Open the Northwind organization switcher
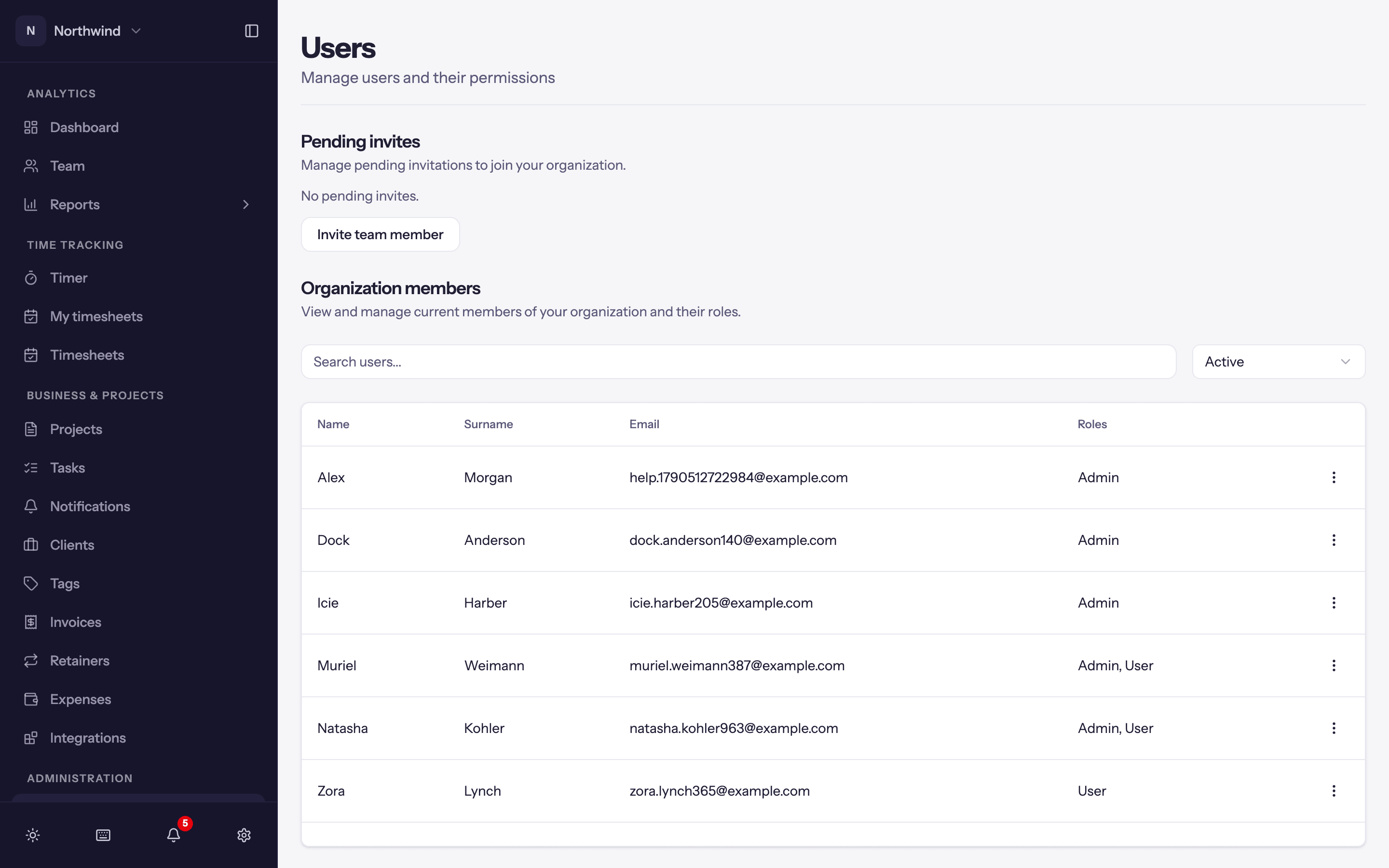This screenshot has width=1389, height=868. coord(79,31)
